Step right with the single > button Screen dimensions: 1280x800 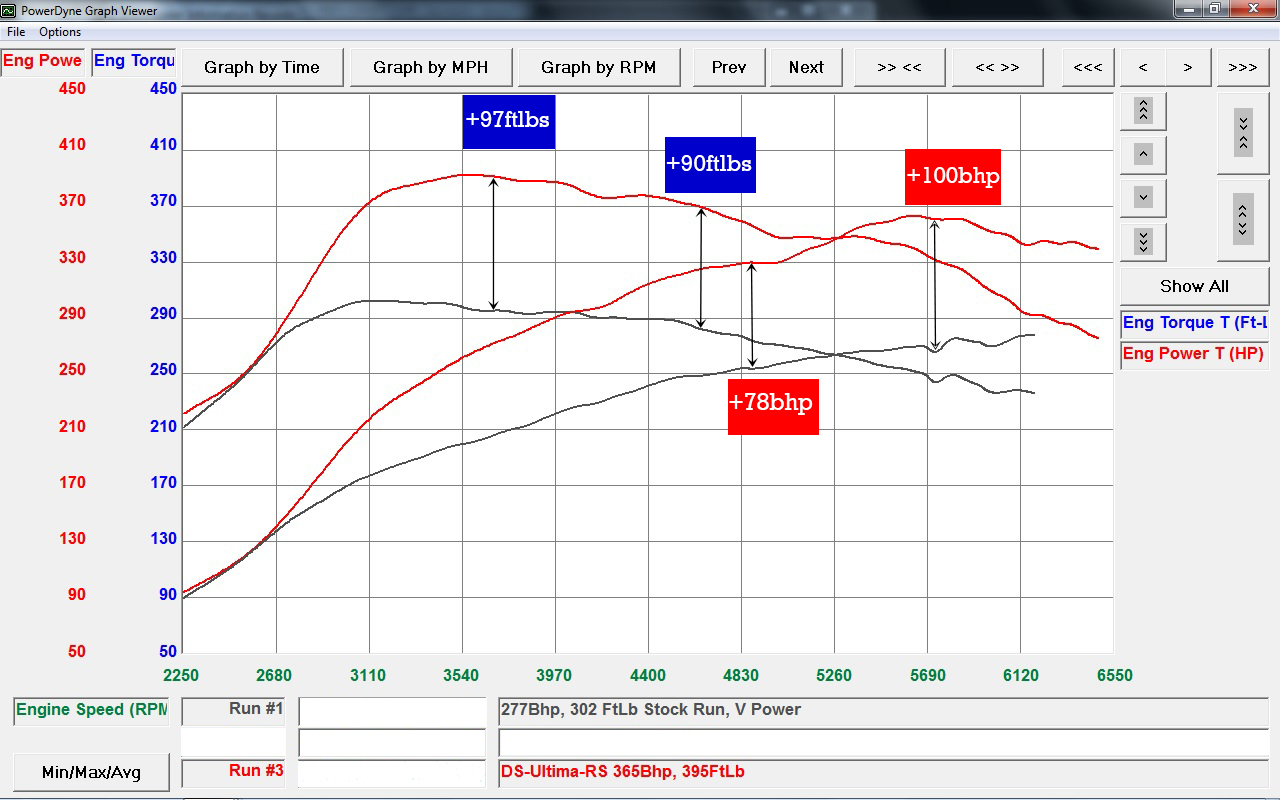[1188, 67]
